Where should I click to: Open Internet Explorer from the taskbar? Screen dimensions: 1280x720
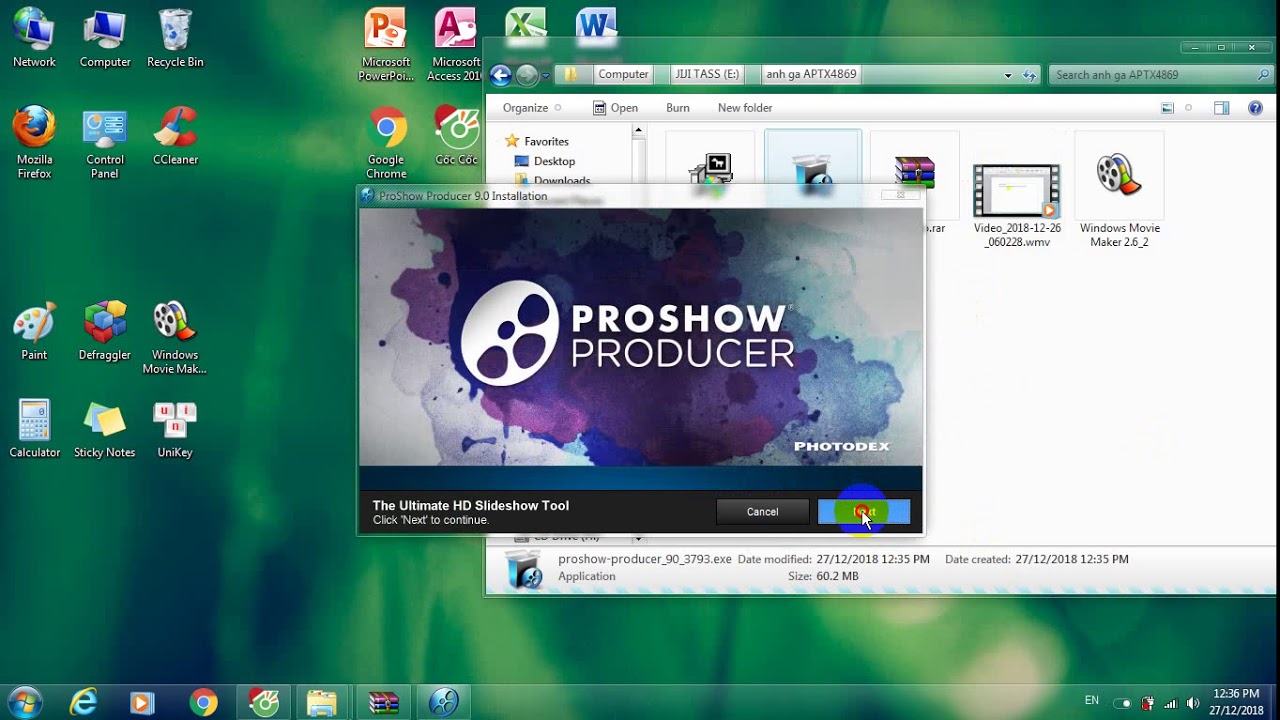pyautogui.click(x=84, y=703)
